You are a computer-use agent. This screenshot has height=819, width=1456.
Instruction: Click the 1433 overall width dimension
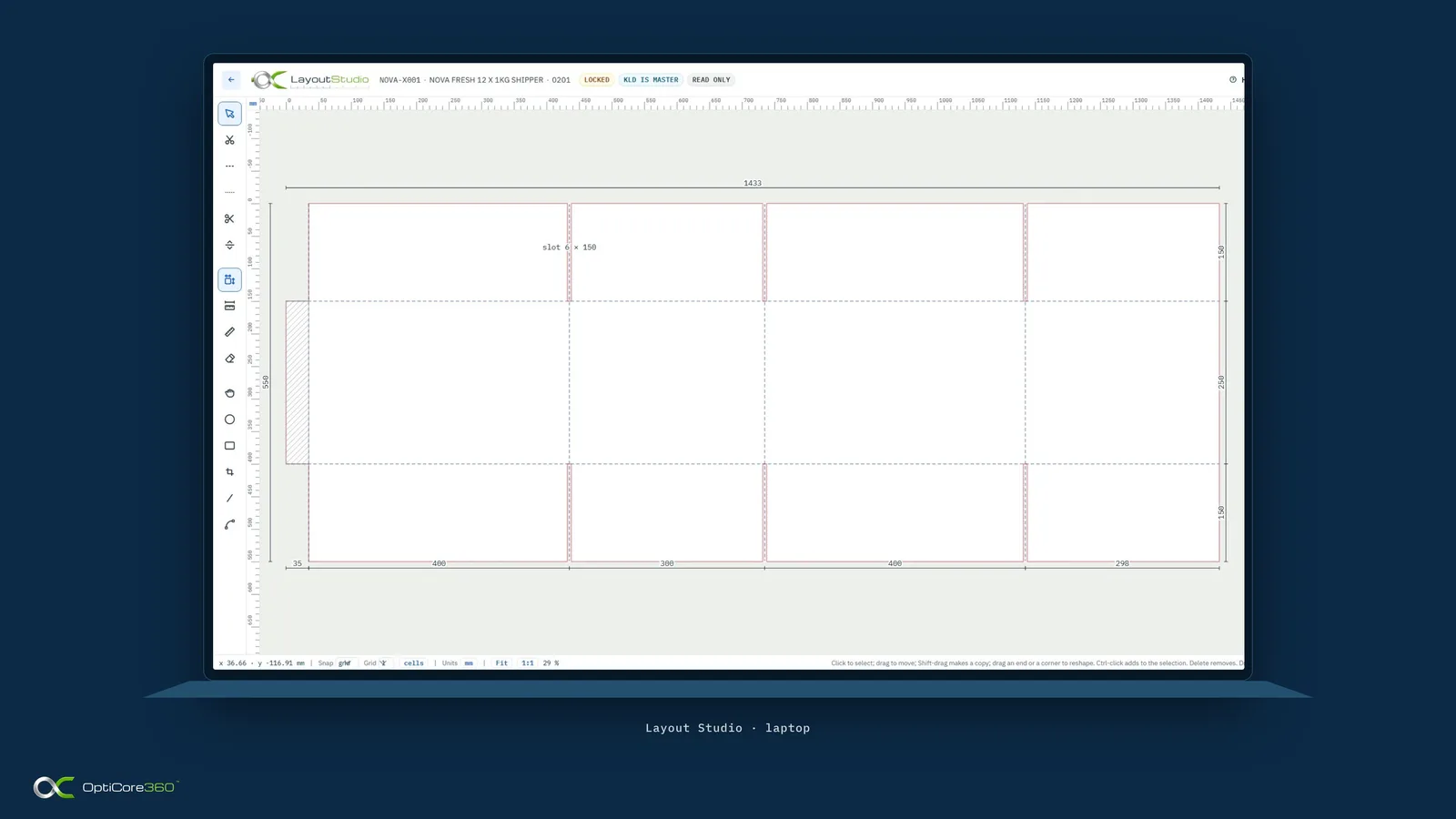[x=753, y=183]
